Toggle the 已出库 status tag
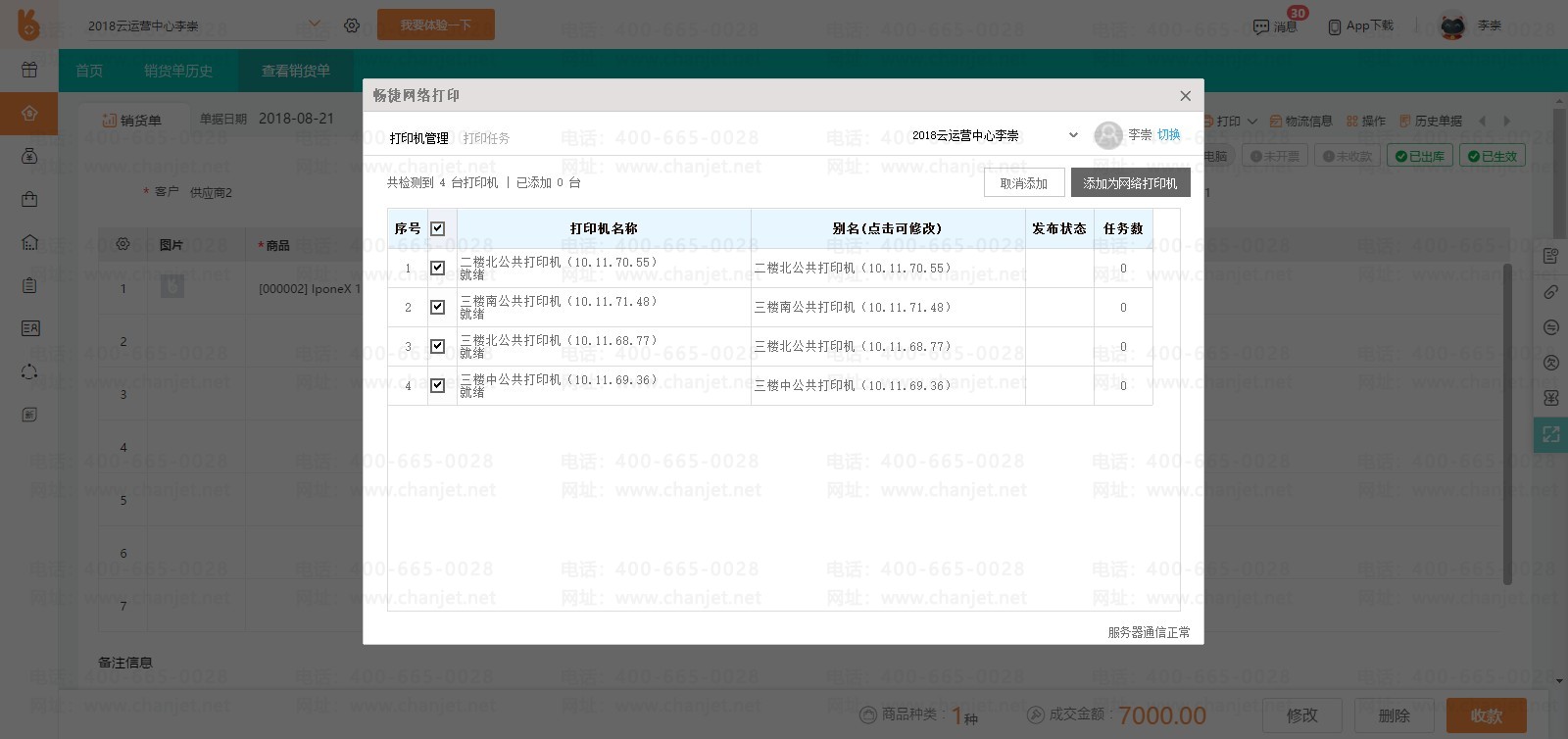Viewport: 1568px width, 739px height. tap(1420, 156)
